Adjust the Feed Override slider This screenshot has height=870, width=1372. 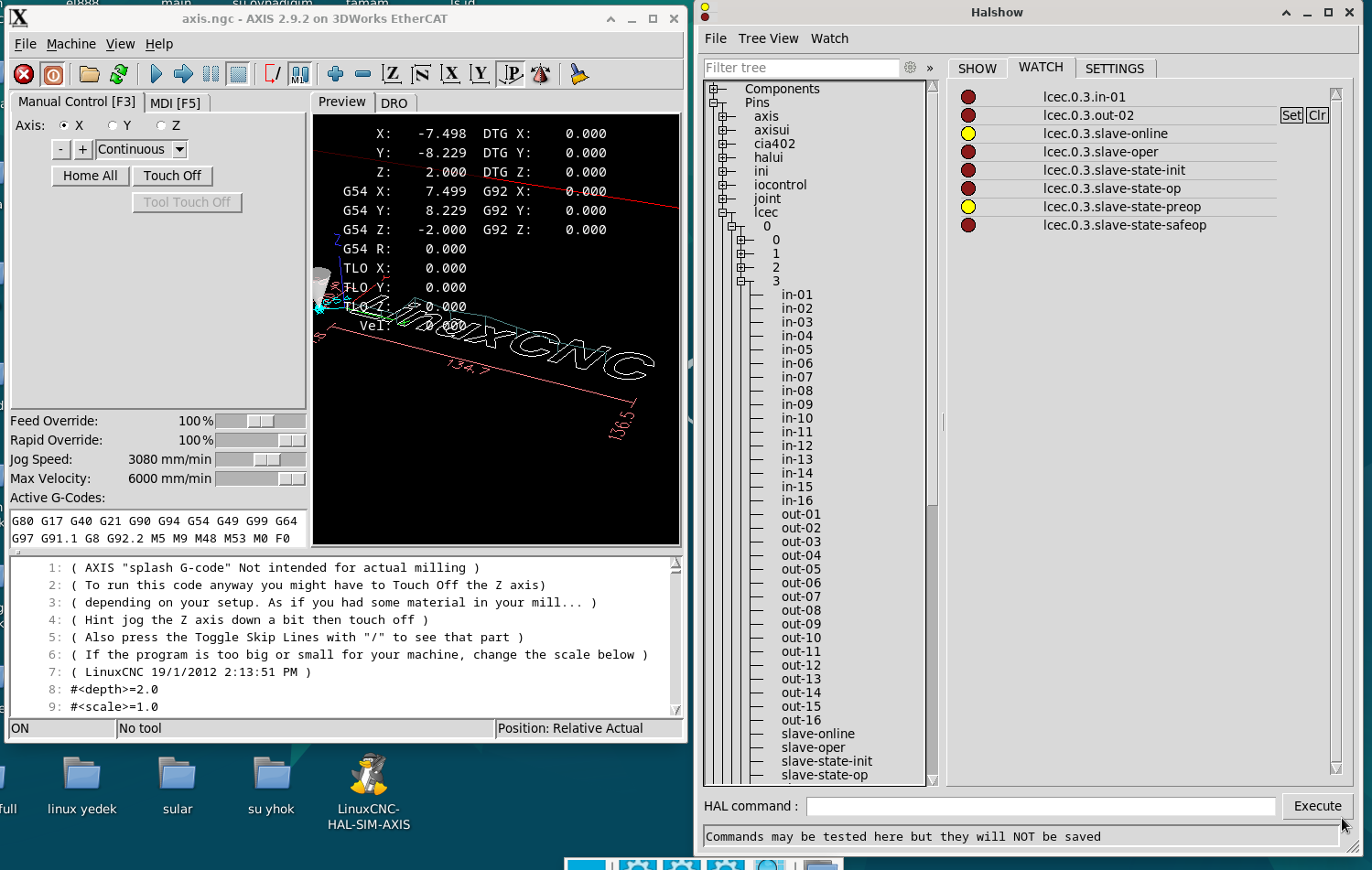(x=260, y=421)
